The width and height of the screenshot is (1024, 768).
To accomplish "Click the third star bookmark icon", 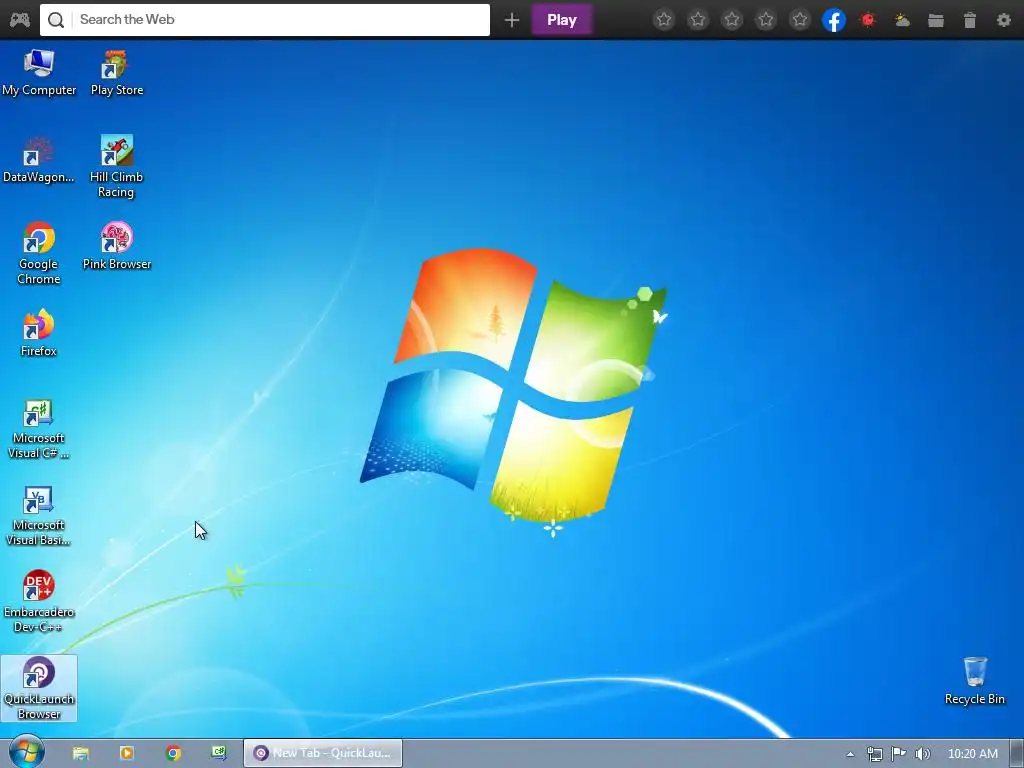I will pos(732,20).
